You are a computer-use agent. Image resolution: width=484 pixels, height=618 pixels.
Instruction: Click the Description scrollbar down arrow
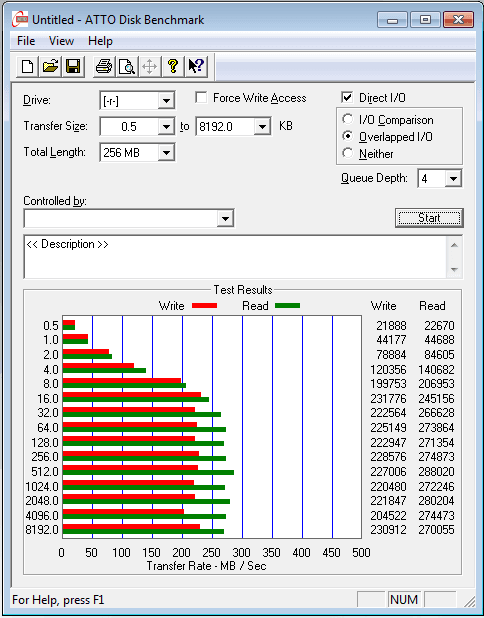(454, 270)
